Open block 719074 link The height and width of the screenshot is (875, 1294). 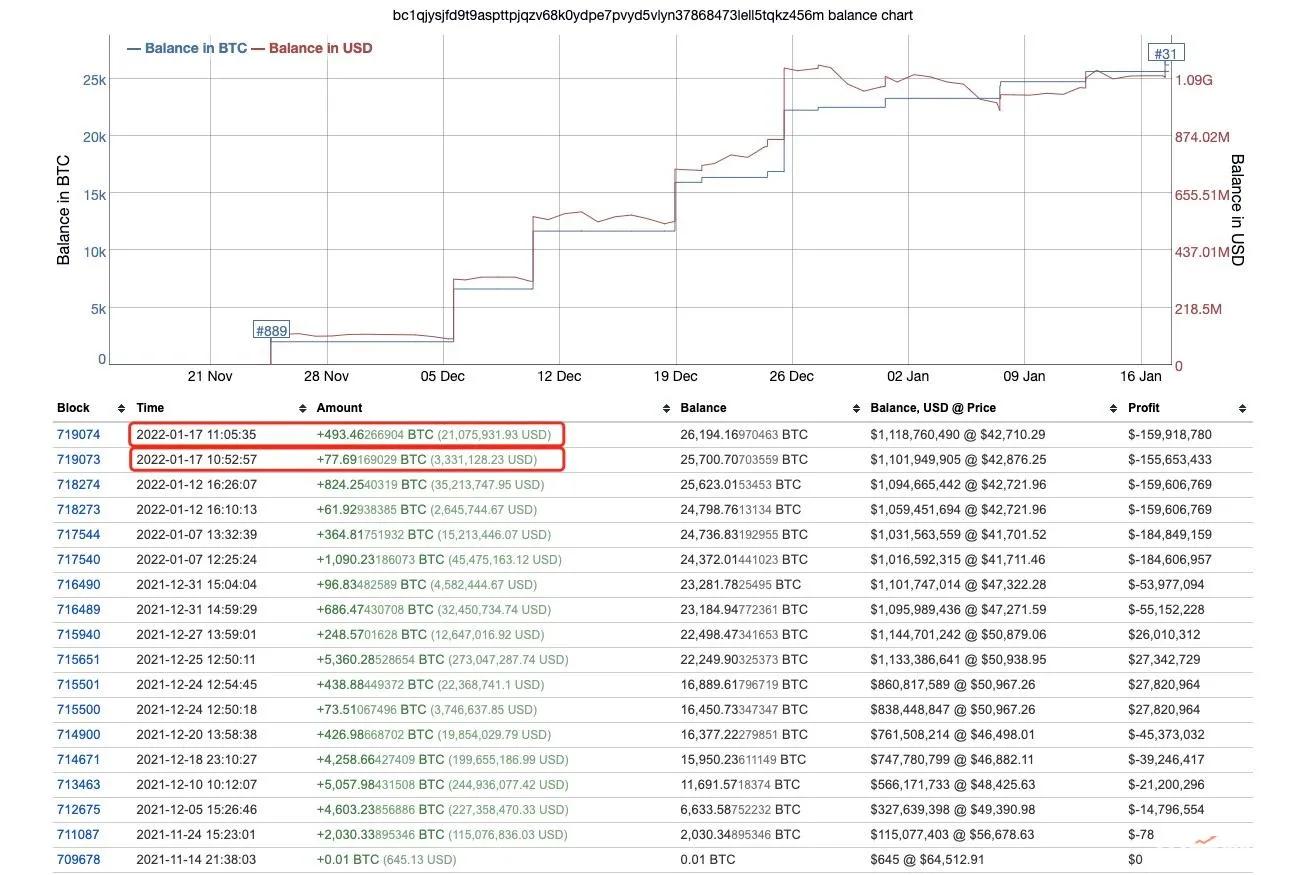click(79, 434)
